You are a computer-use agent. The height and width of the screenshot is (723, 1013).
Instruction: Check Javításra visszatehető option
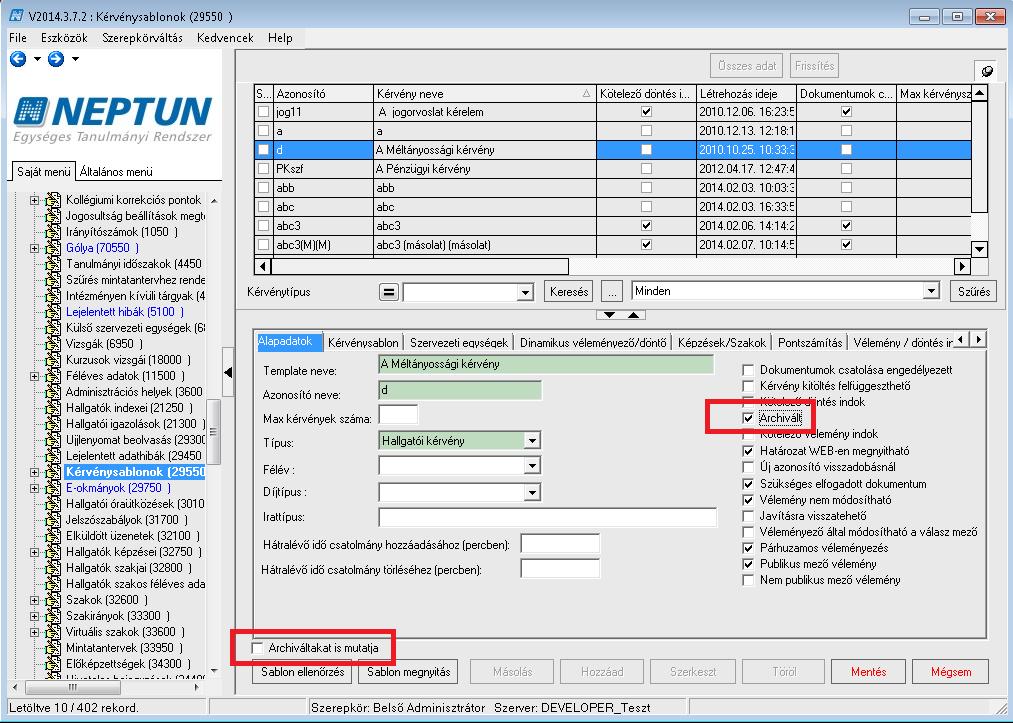tap(748, 516)
